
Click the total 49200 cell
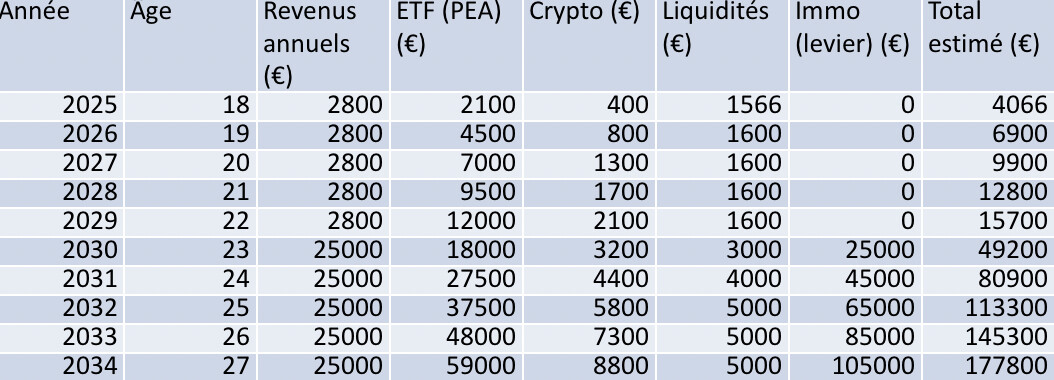pos(988,250)
